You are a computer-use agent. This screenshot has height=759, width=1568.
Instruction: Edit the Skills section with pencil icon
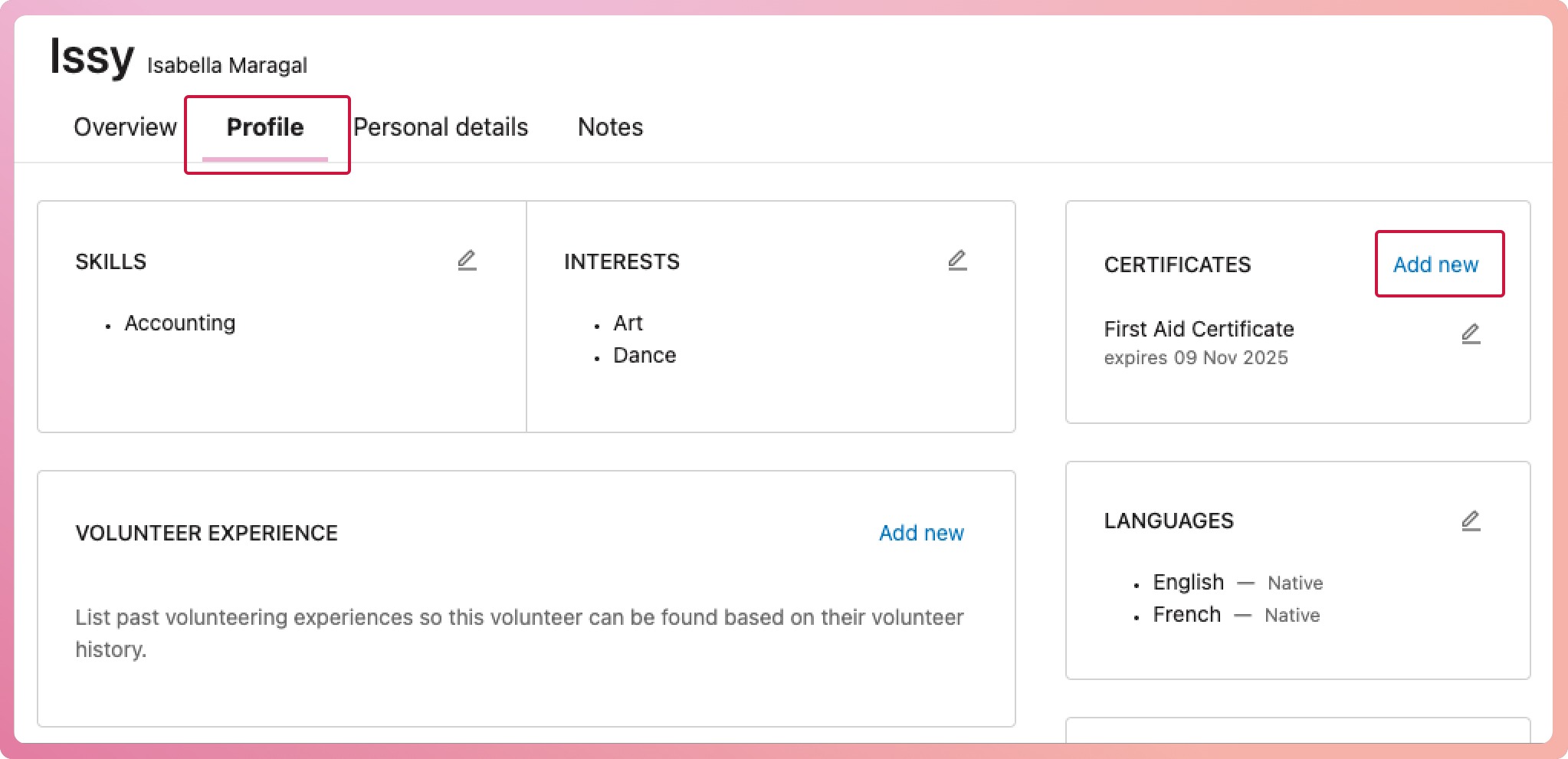[x=467, y=261]
